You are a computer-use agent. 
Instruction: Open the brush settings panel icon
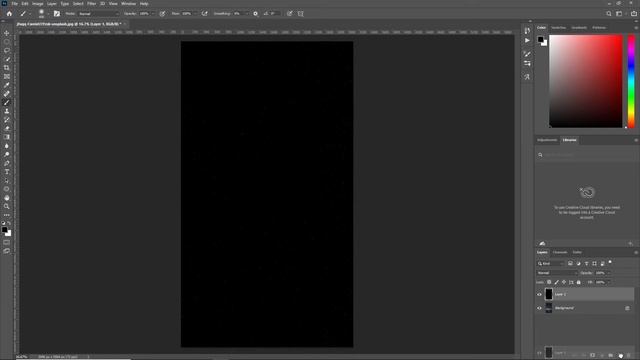57,13
